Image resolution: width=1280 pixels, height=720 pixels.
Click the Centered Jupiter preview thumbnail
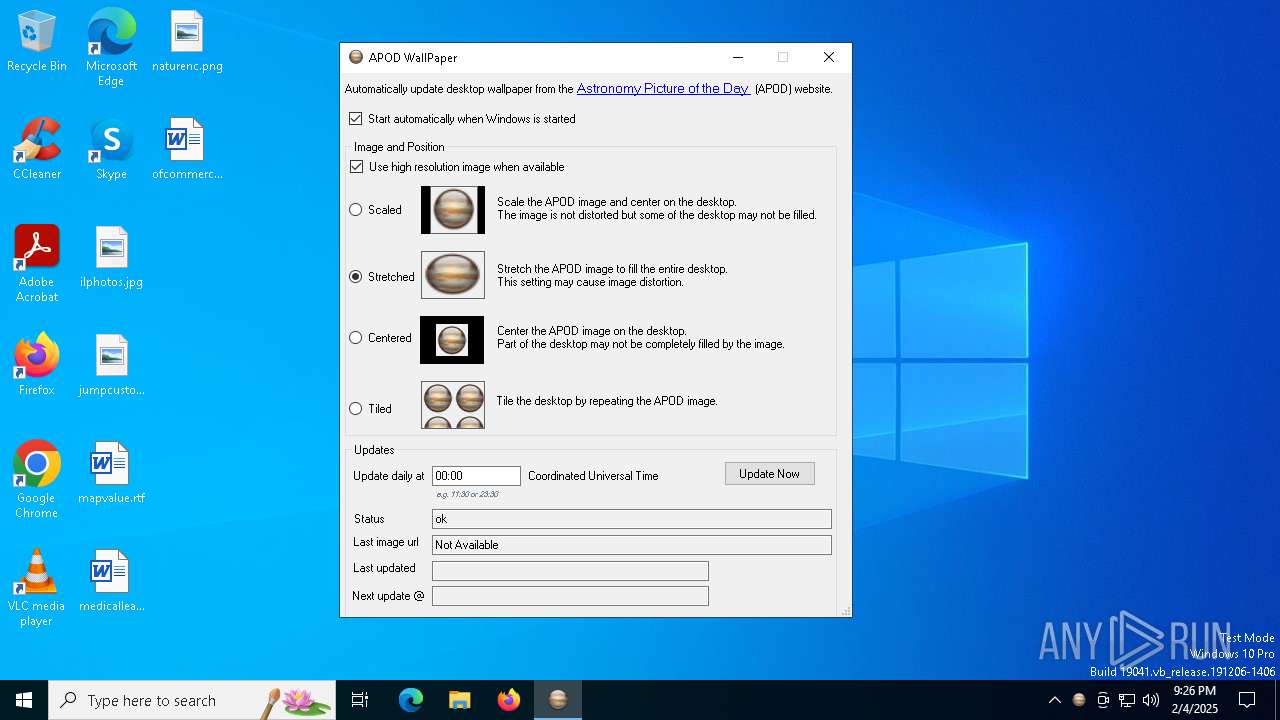(x=452, y=340)
